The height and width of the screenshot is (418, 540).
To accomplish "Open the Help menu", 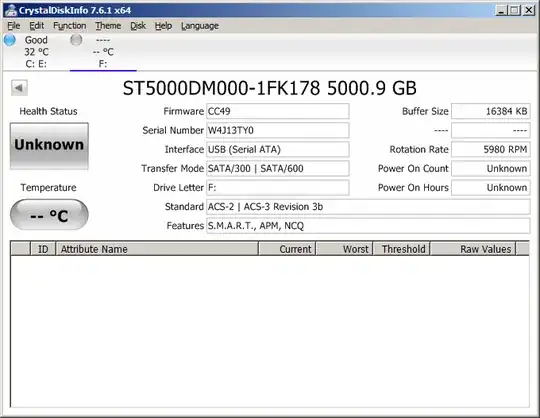I will (x=163, y=26).
